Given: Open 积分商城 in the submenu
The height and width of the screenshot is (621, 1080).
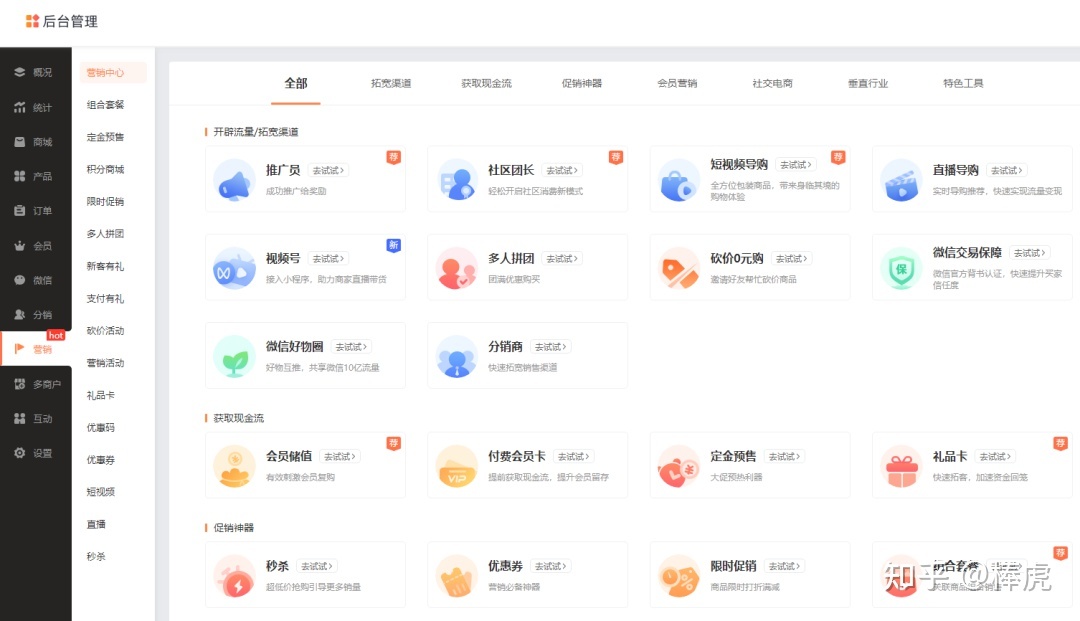Looking at the screenshot, I should click(x=105, y=169).
